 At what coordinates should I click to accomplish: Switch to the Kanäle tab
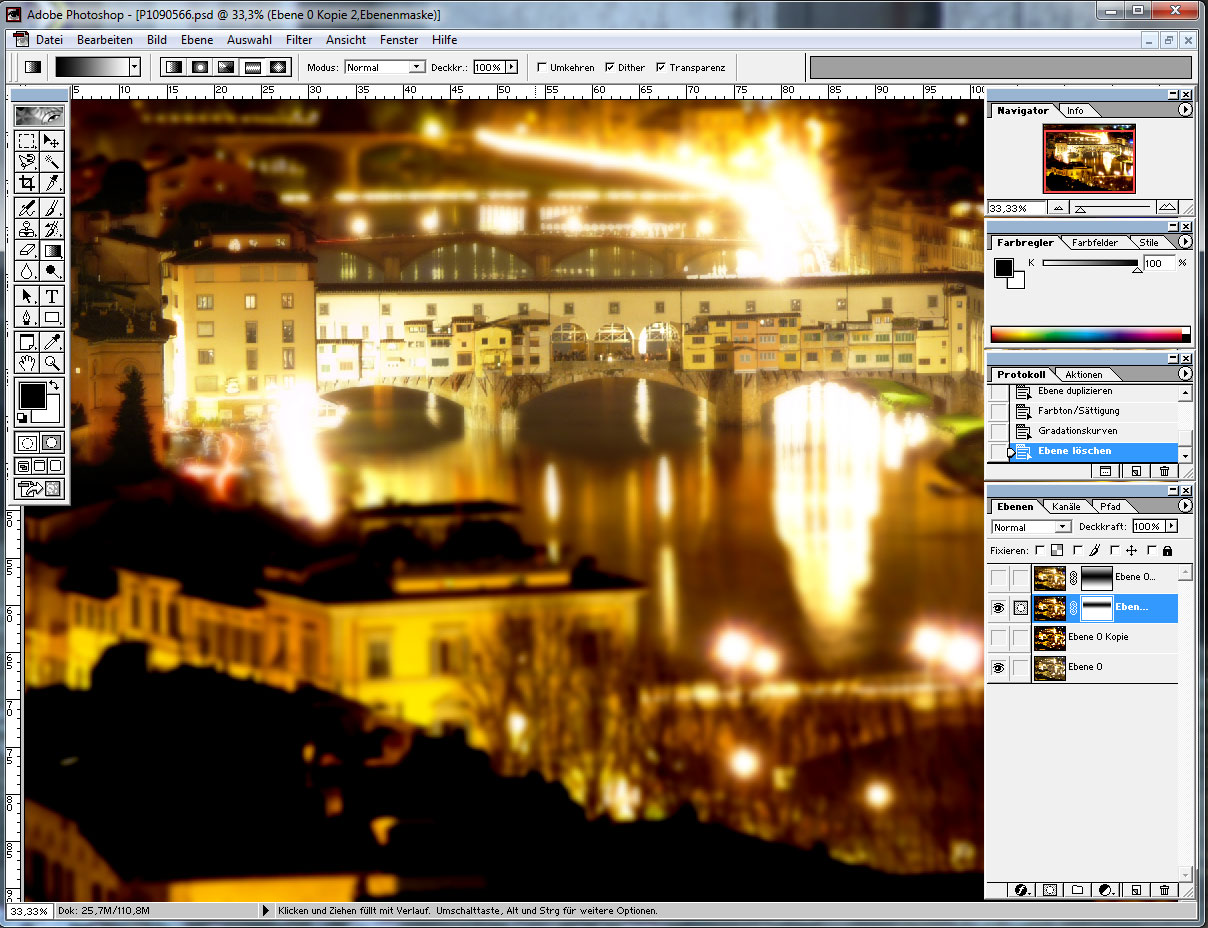click(x=1066, y=506)
